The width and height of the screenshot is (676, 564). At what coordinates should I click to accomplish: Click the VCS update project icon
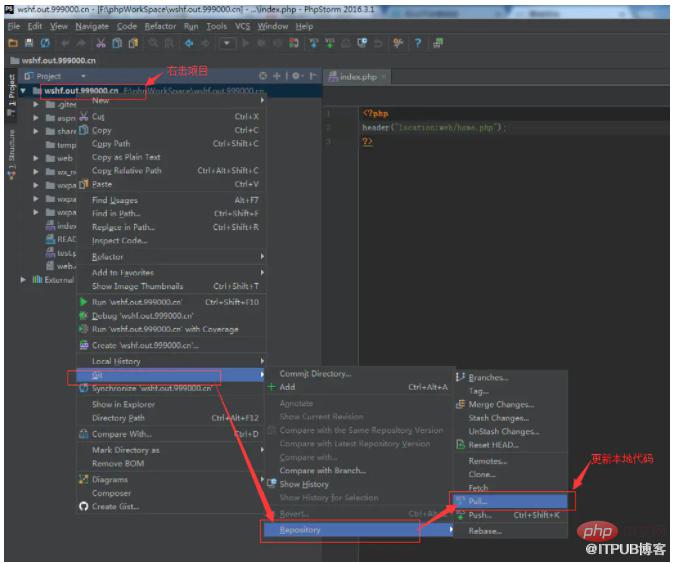[314, 43]
